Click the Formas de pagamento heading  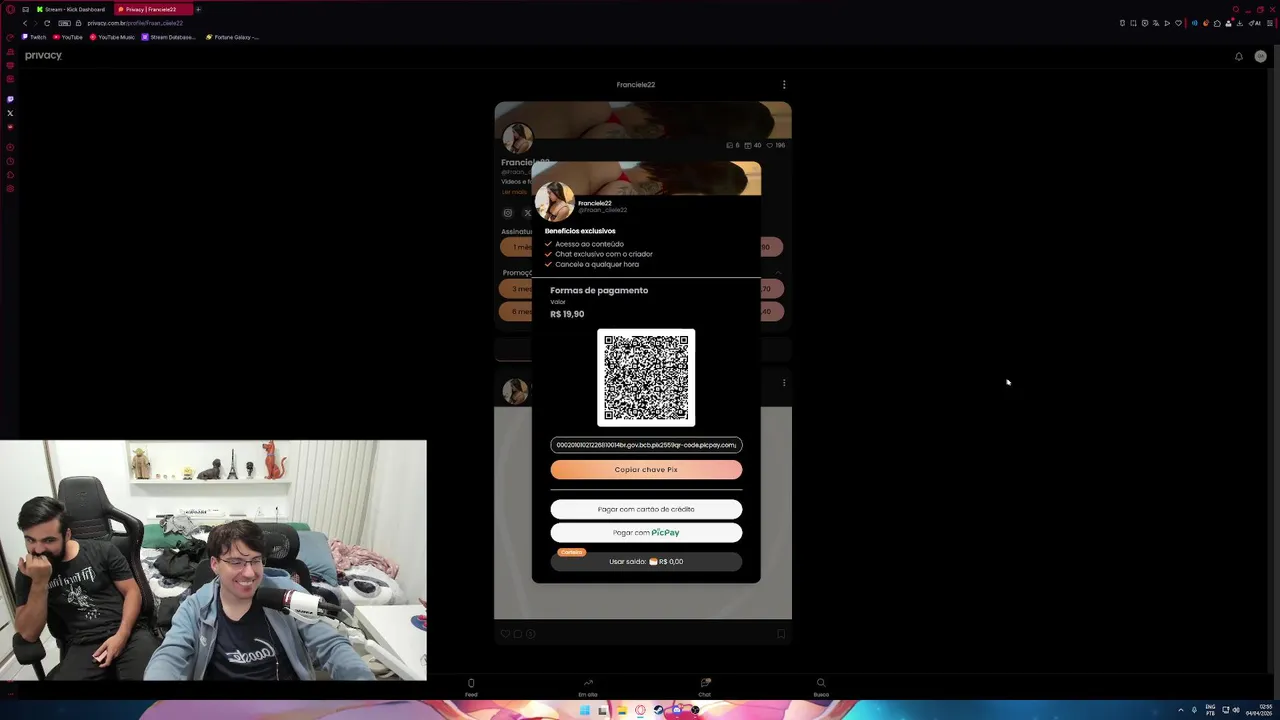[599, 290]
